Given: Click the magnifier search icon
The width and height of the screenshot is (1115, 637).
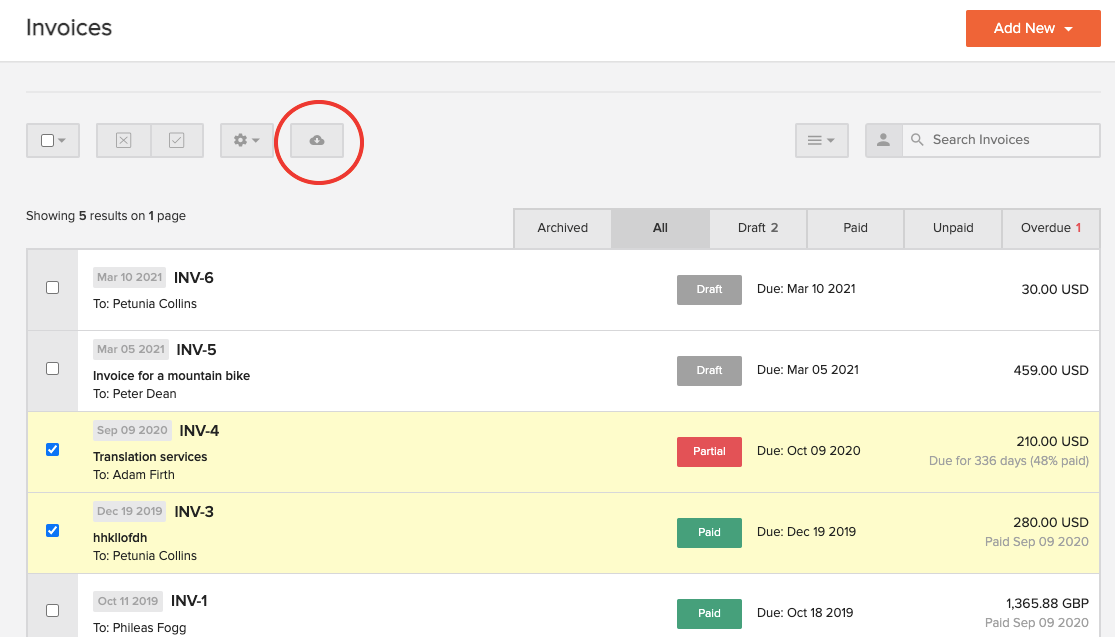Looking at the screenshot, I should pyautogui.click(x=917, y=140).
